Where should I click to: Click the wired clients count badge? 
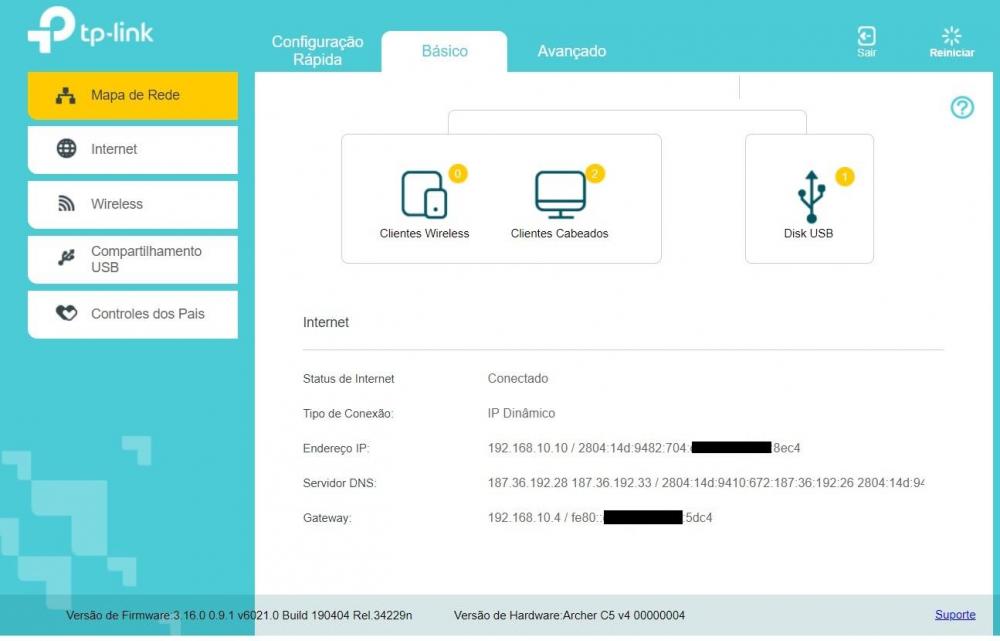595,174
